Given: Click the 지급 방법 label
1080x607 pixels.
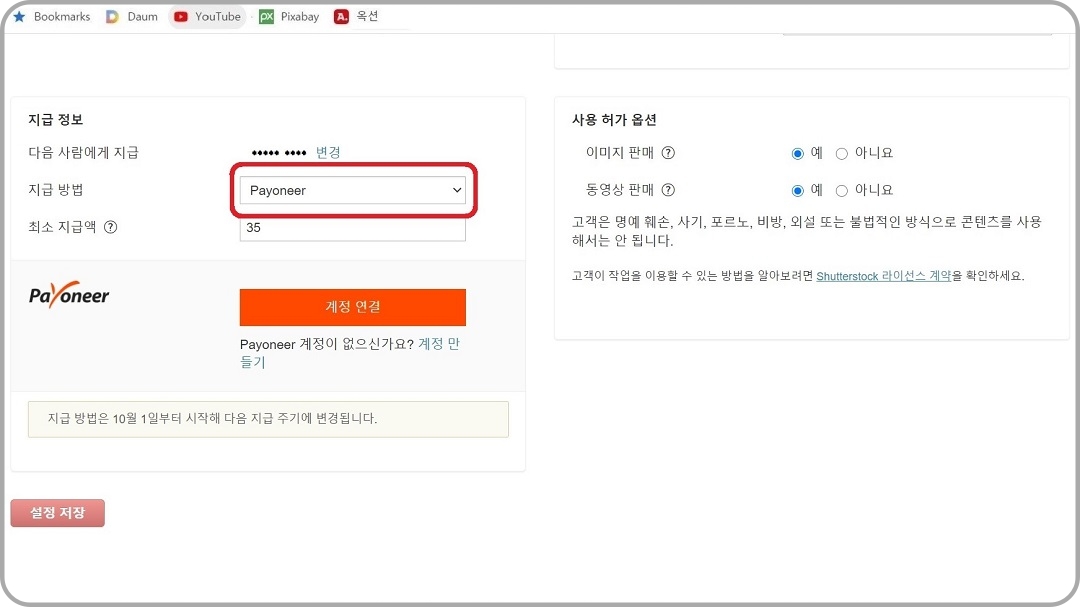Looking at the screenshot, I should click(x=56, y=189).
